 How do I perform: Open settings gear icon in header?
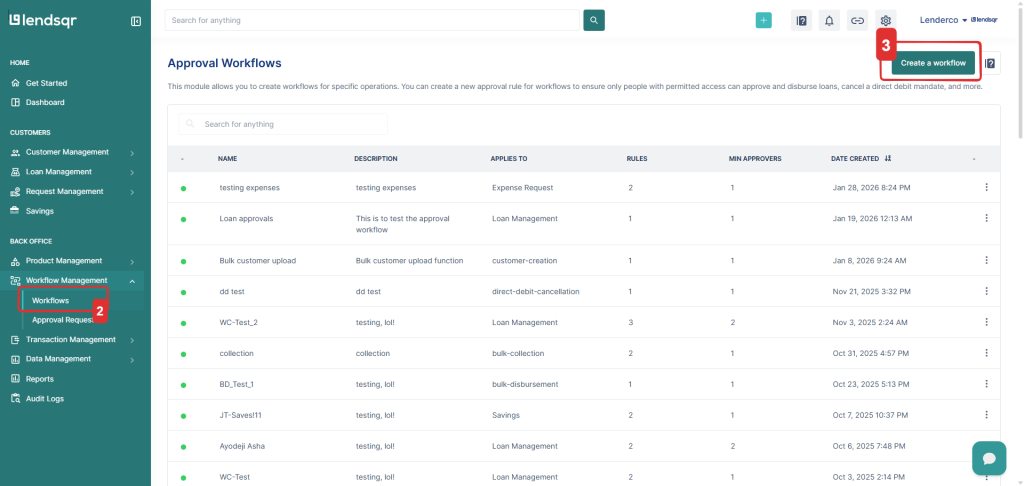tap(885, 20)
